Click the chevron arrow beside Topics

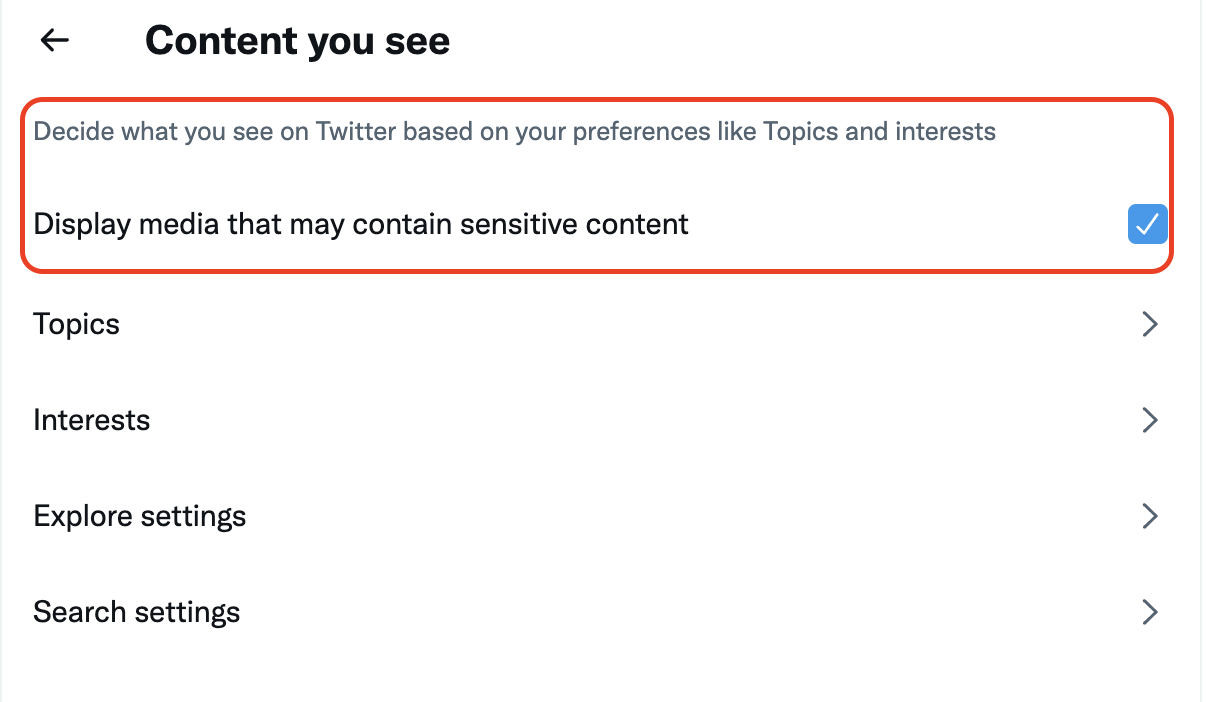1150,324
